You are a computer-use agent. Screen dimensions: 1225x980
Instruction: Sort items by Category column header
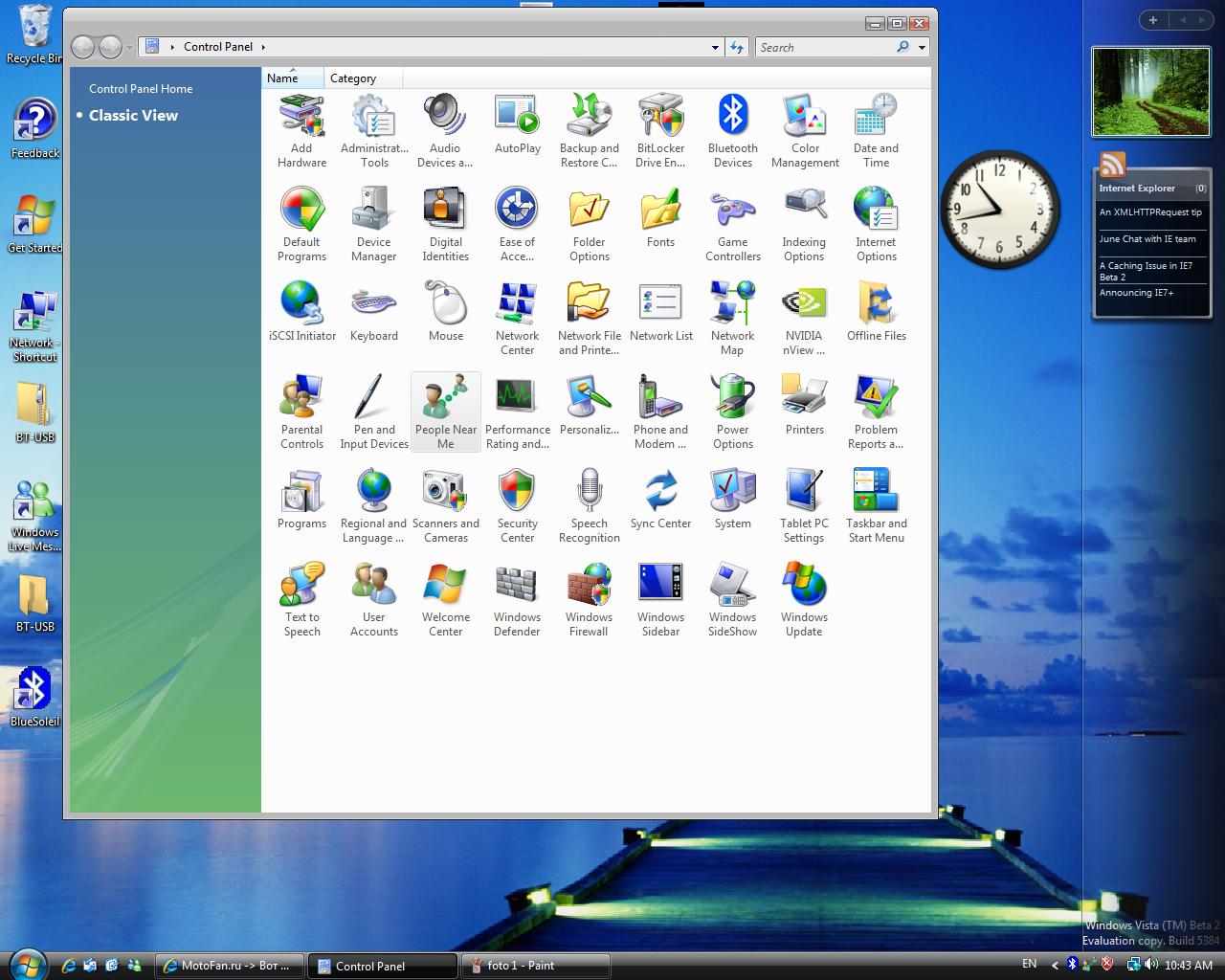click(364, 78)
